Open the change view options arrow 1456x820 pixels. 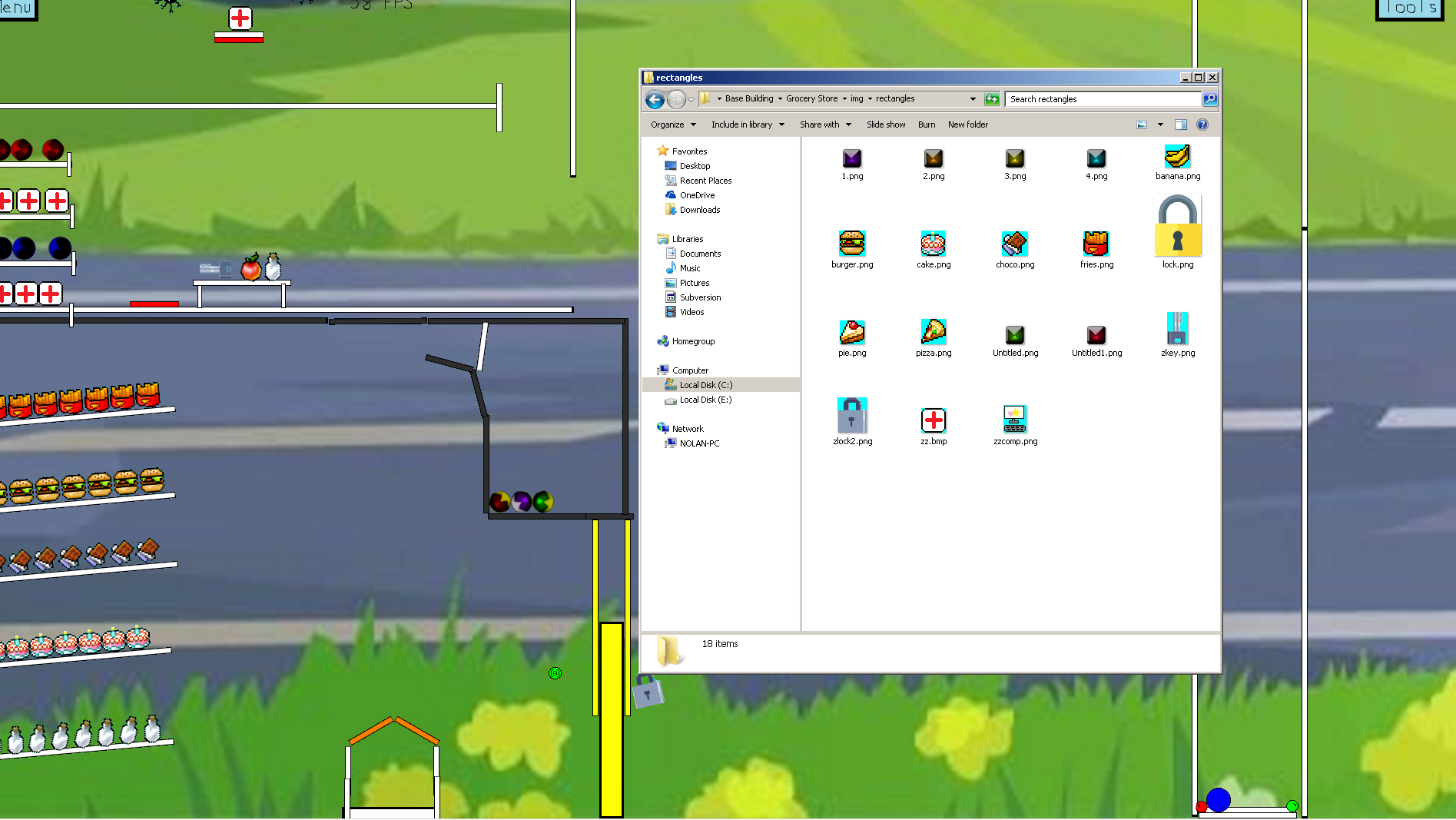click(x=1160, y=124)
